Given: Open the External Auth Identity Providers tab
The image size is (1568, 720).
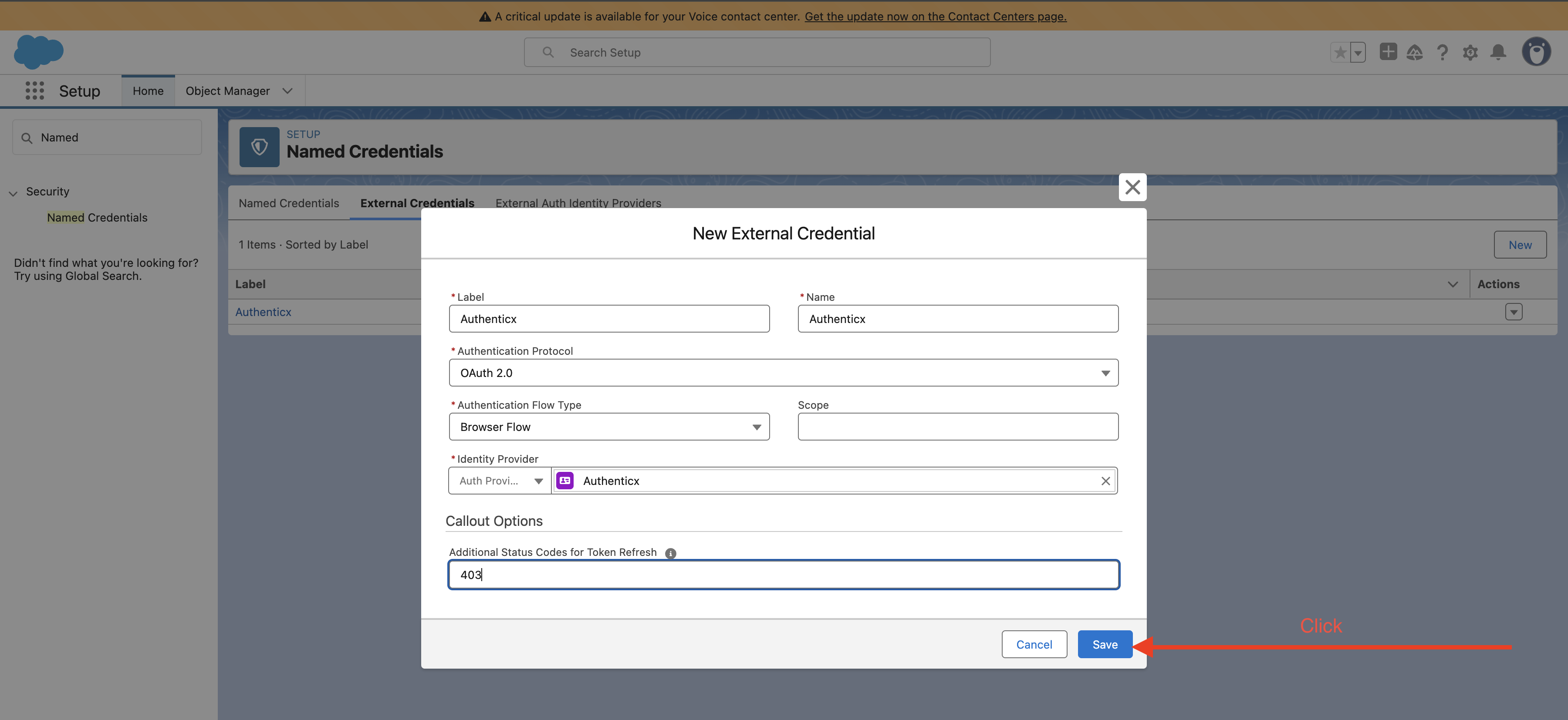Looking at the screenshot, I should pyautogui.click(x=578, y=203).
